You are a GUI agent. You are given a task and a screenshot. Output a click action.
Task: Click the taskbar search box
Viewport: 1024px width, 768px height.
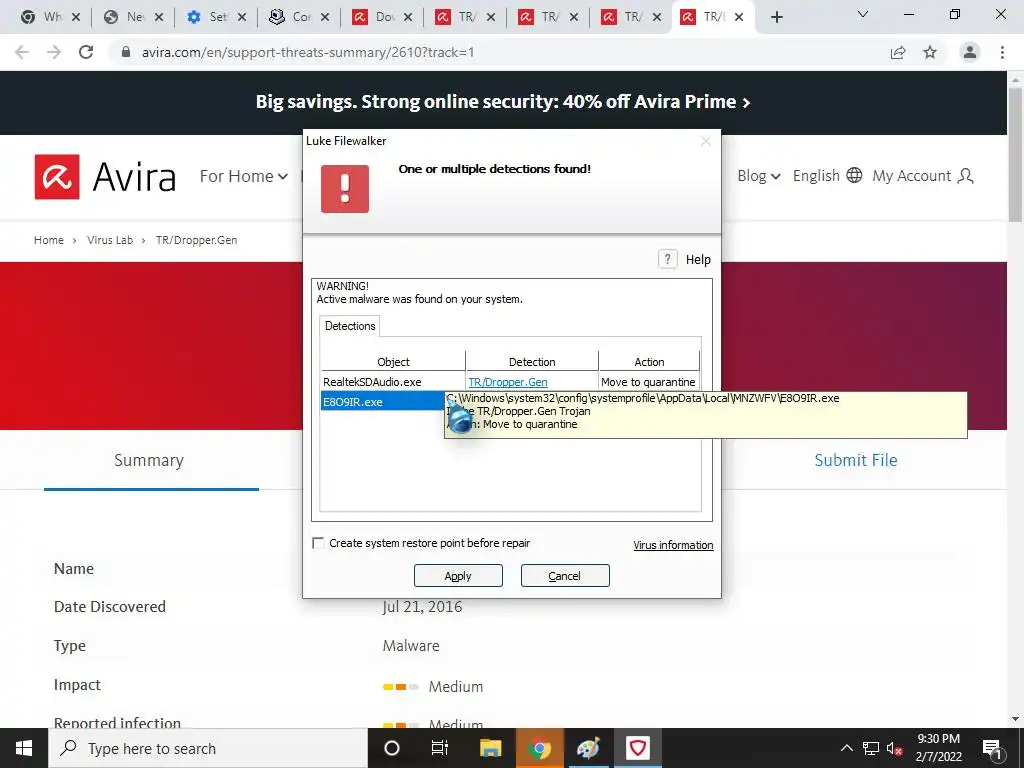[208, 748]
